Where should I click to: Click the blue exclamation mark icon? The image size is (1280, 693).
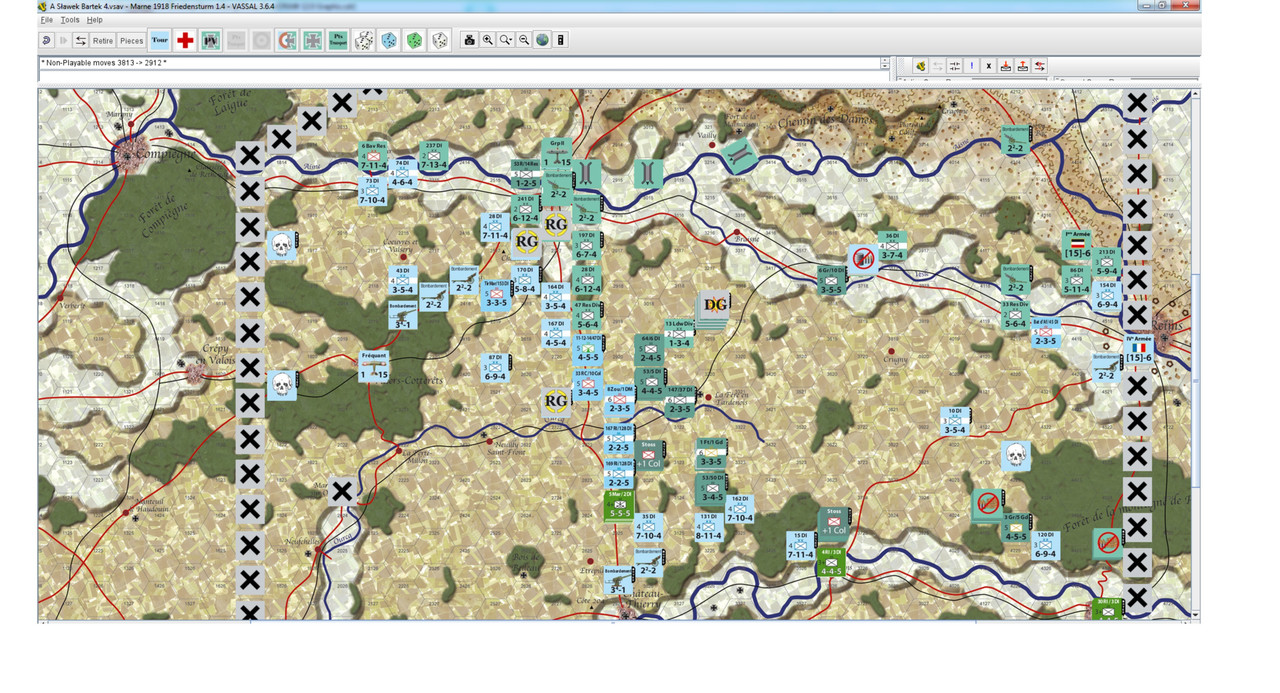pyautogui.click(x=971, y=66)
